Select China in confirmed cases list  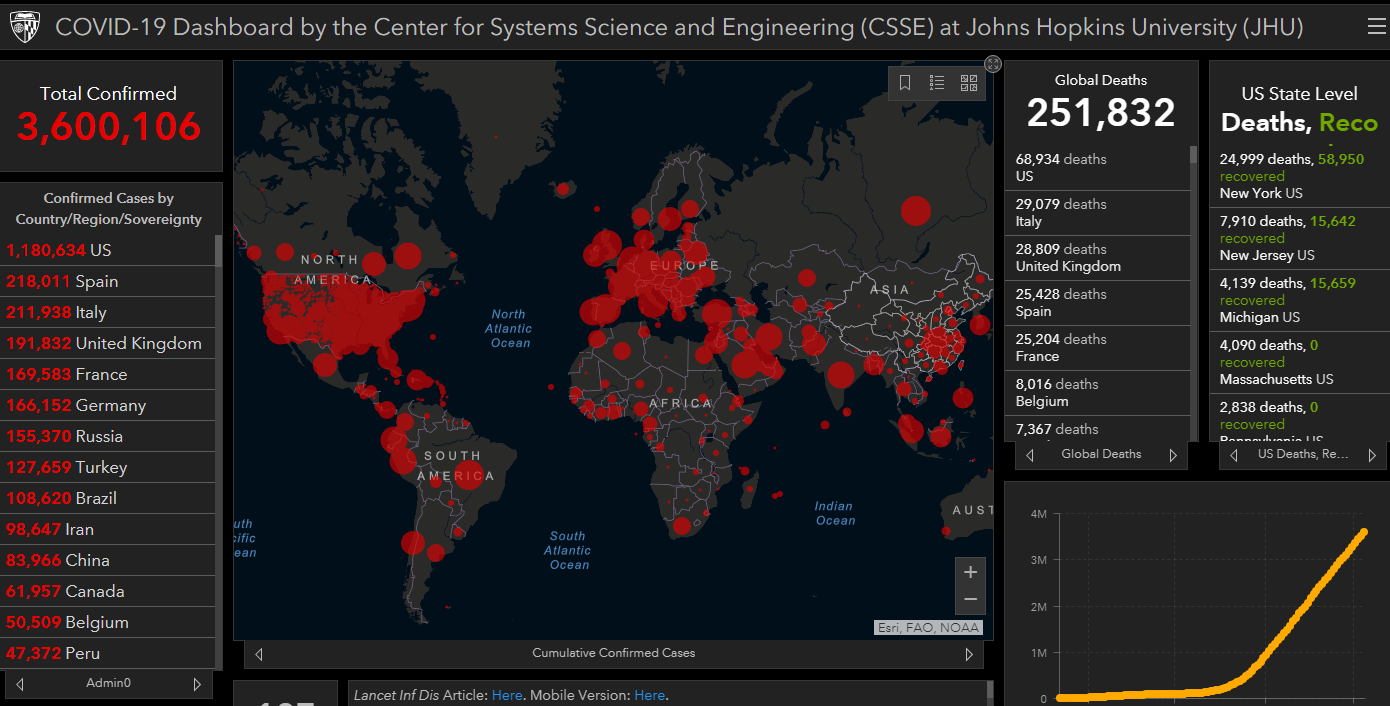click(108, 560)
